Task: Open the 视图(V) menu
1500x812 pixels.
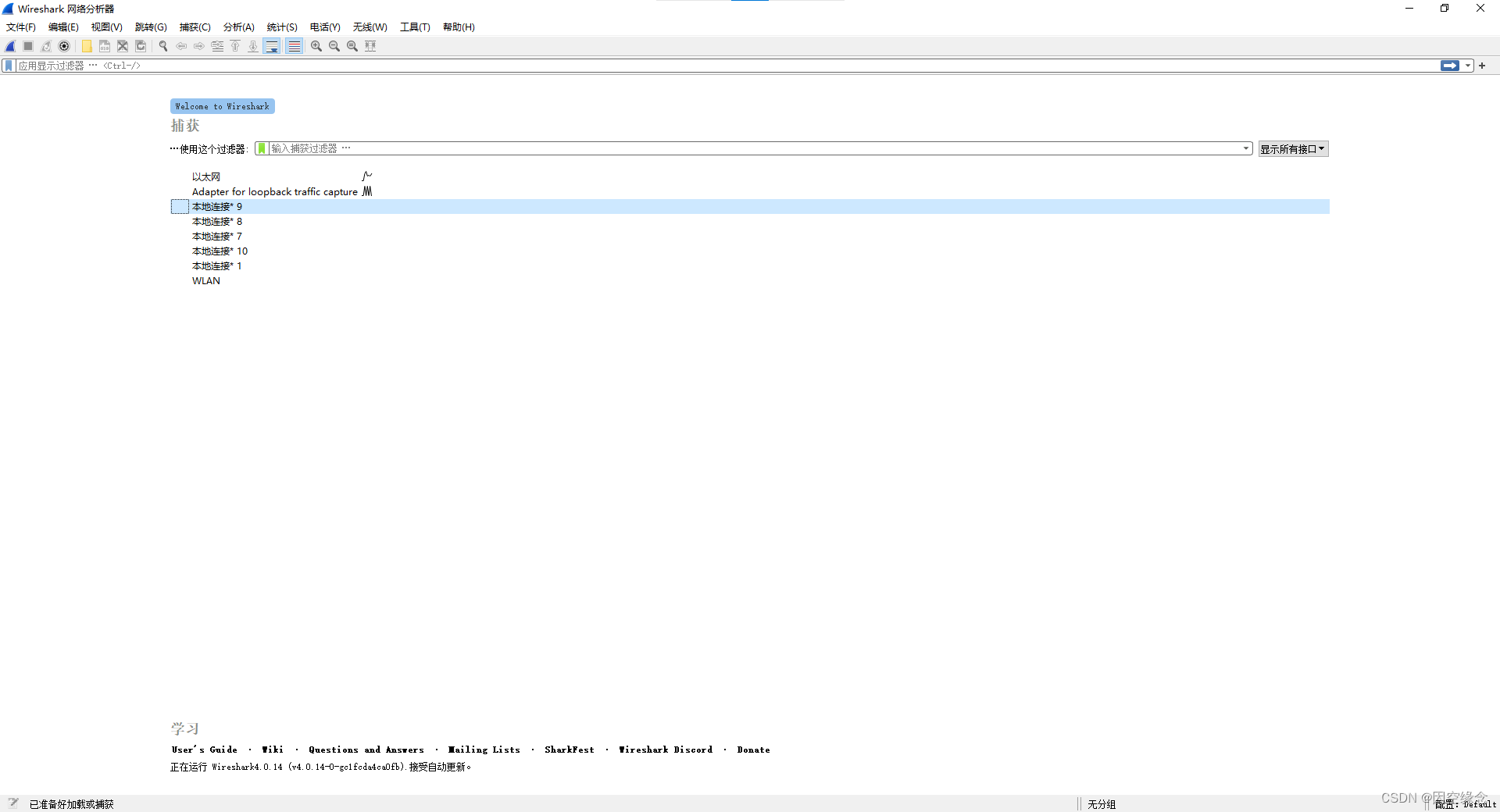Action: 107,27
